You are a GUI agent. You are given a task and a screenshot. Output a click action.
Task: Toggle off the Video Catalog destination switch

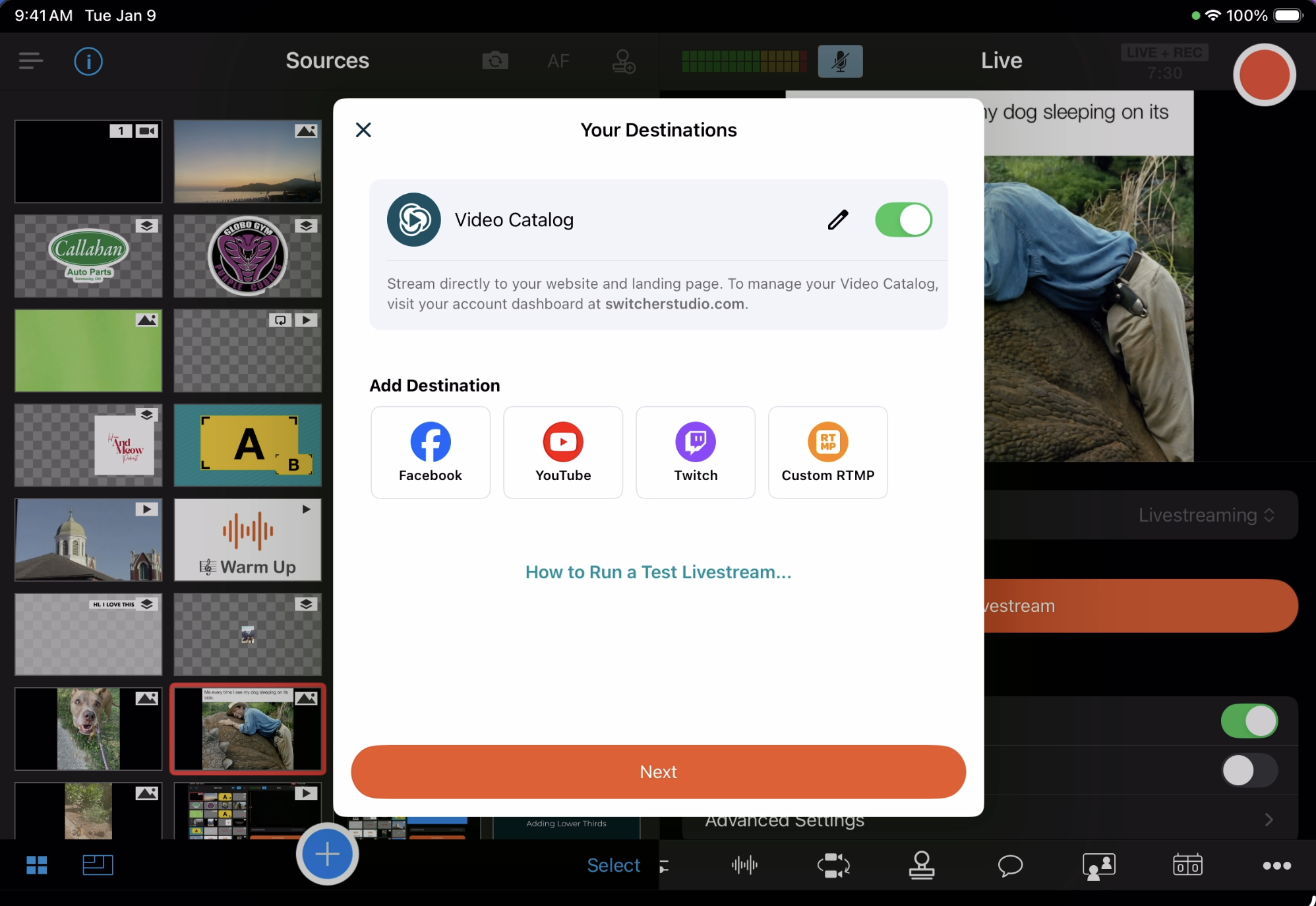click(x=903, y=220)
